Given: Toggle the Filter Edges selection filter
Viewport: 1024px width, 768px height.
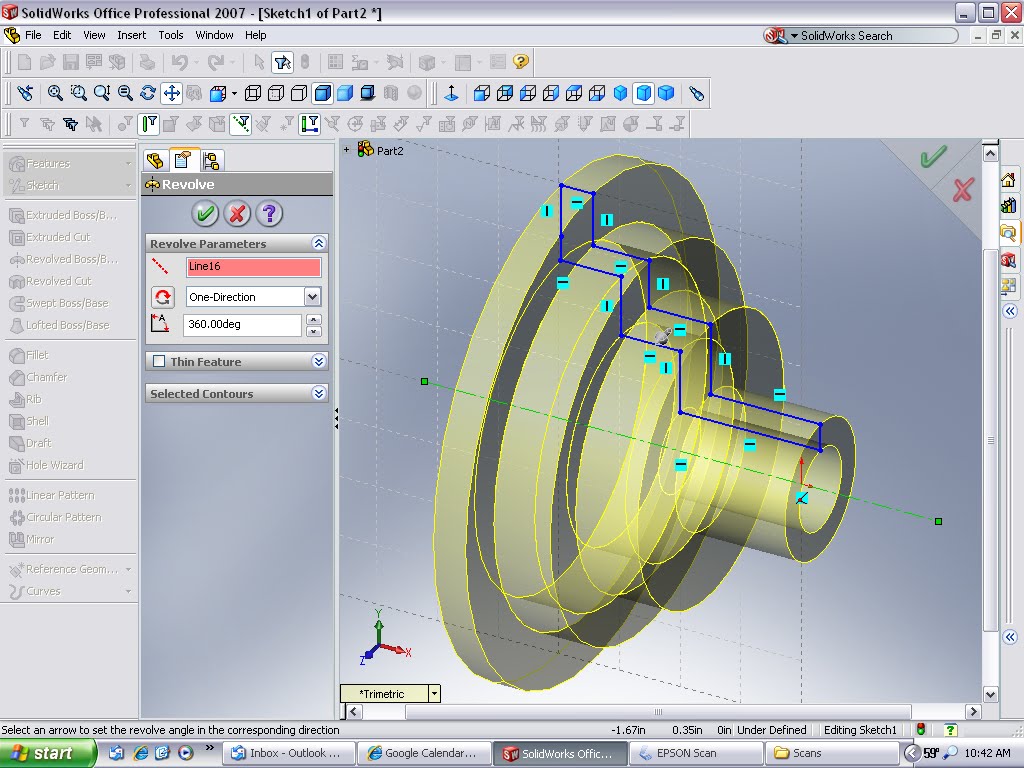Looking at the screenshot, I should pos(150,124).
